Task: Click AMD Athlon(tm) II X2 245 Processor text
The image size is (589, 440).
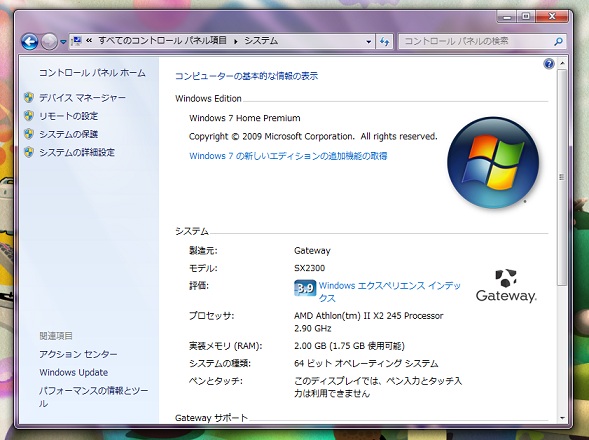Action: pyautogui.click(x=369, y=316)
